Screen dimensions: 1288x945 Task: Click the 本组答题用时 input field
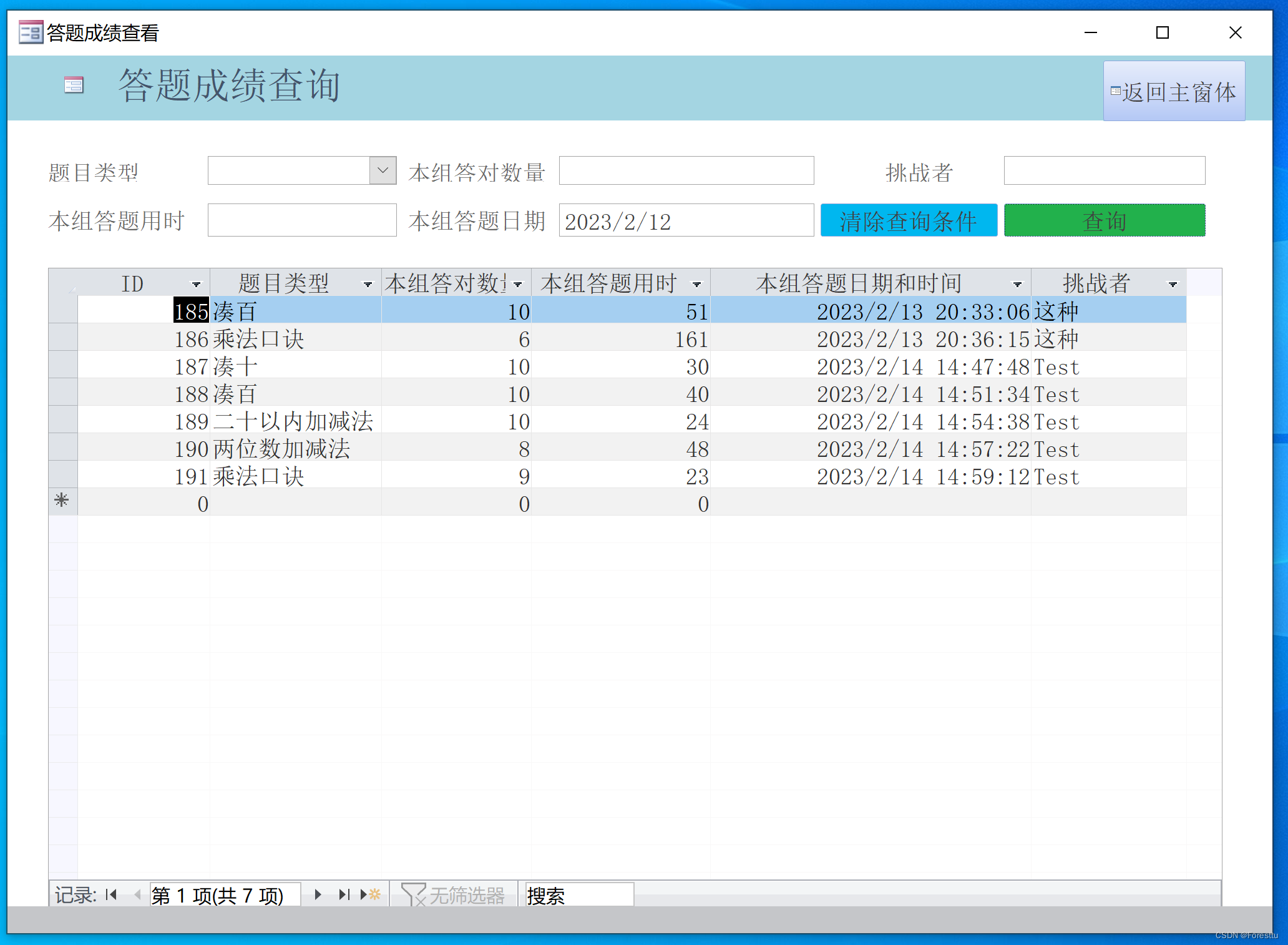pyautogui.click(x=302, y=220)
